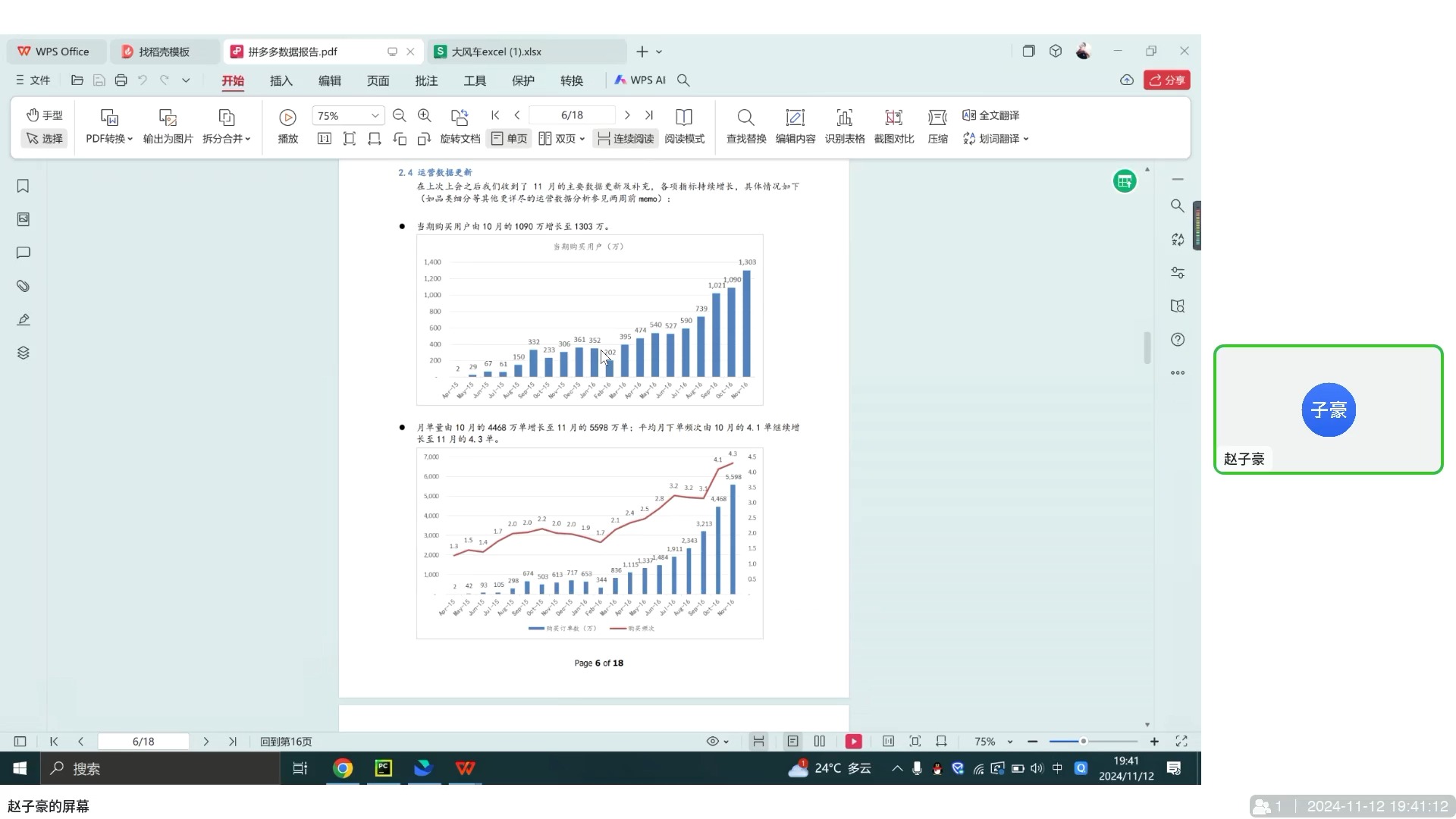Expand the PDF转换 conversion dropdown

point(129,139)
